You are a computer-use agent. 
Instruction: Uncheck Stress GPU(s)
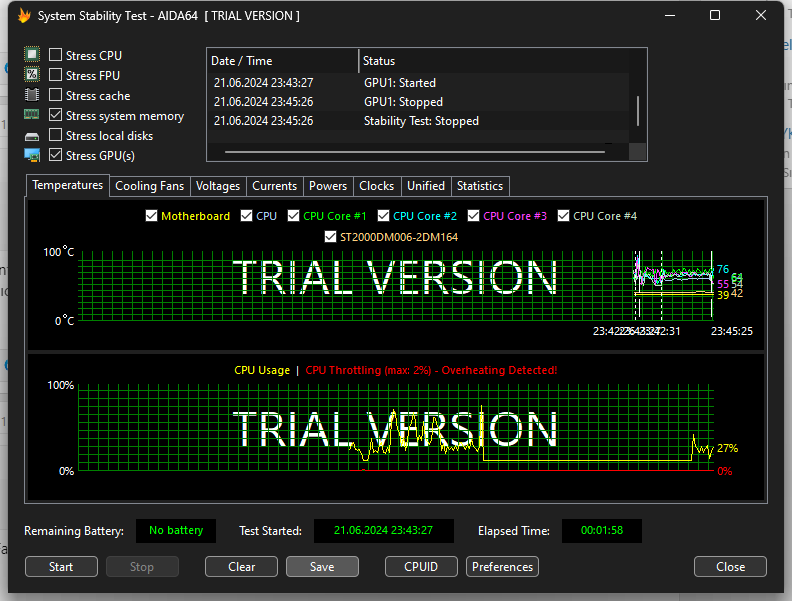pos(56,155)
